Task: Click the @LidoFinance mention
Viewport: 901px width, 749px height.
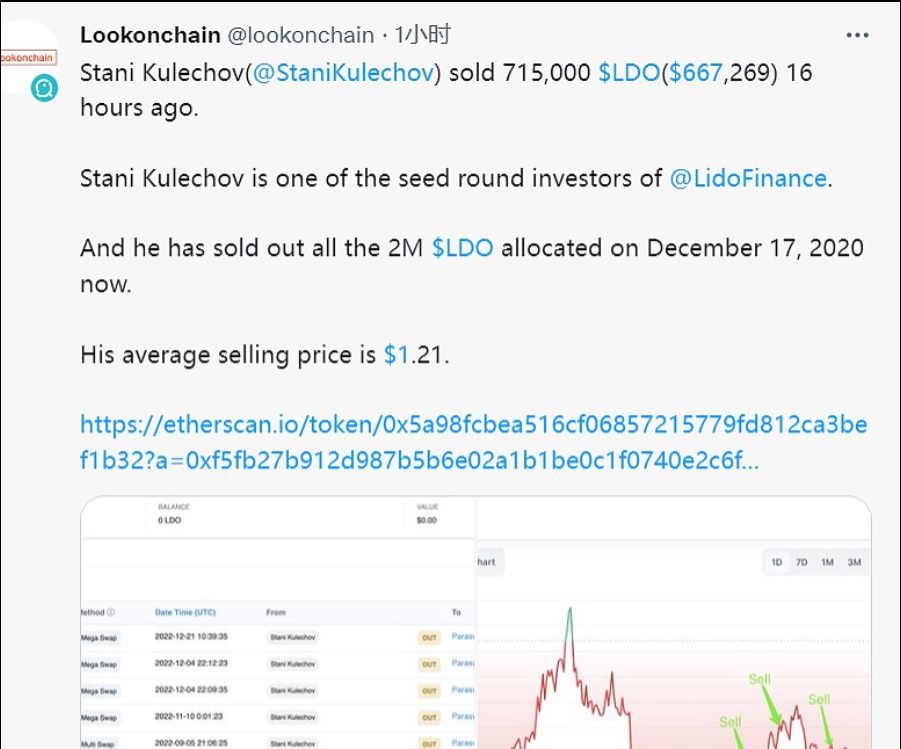Action: click(x=748, y=178)
